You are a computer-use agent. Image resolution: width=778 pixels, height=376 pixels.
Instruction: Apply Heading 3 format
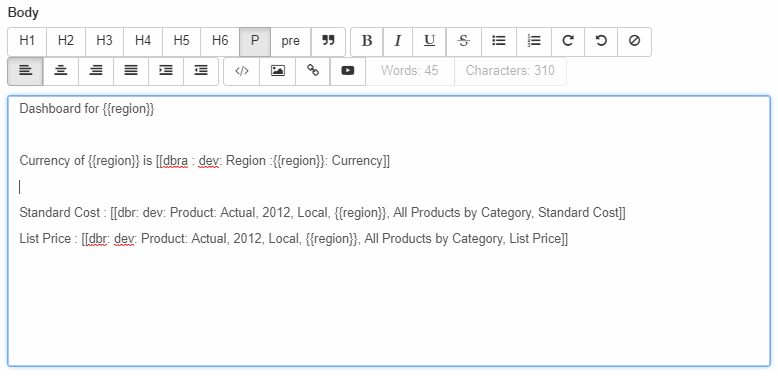coord(104,42)
